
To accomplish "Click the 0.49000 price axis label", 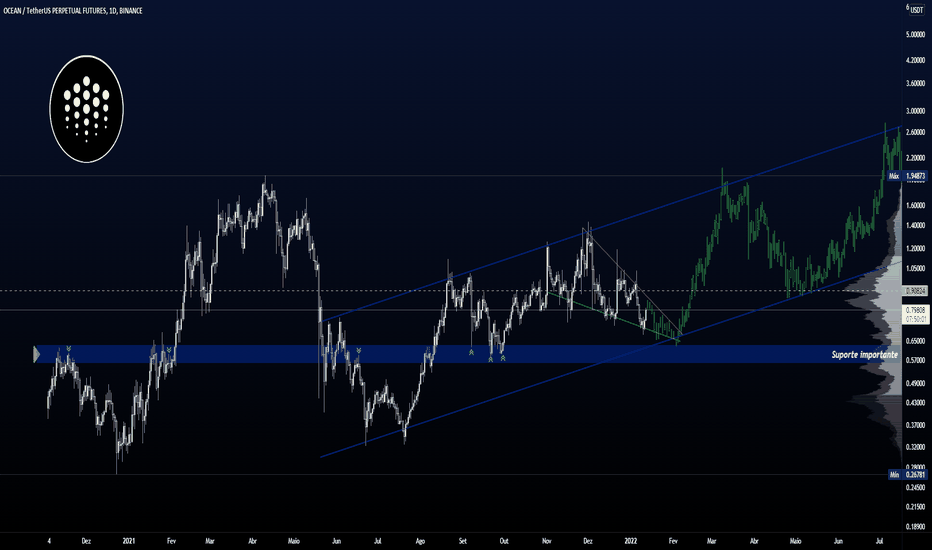I will pyautogui.click(x=915, y=384).
